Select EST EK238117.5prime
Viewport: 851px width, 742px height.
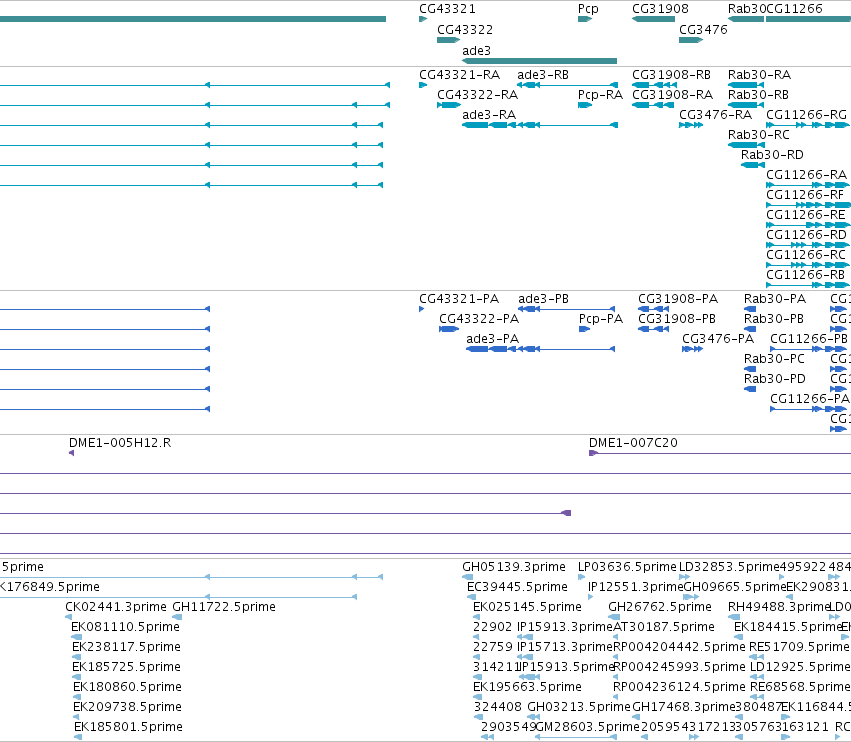(126, 647)
